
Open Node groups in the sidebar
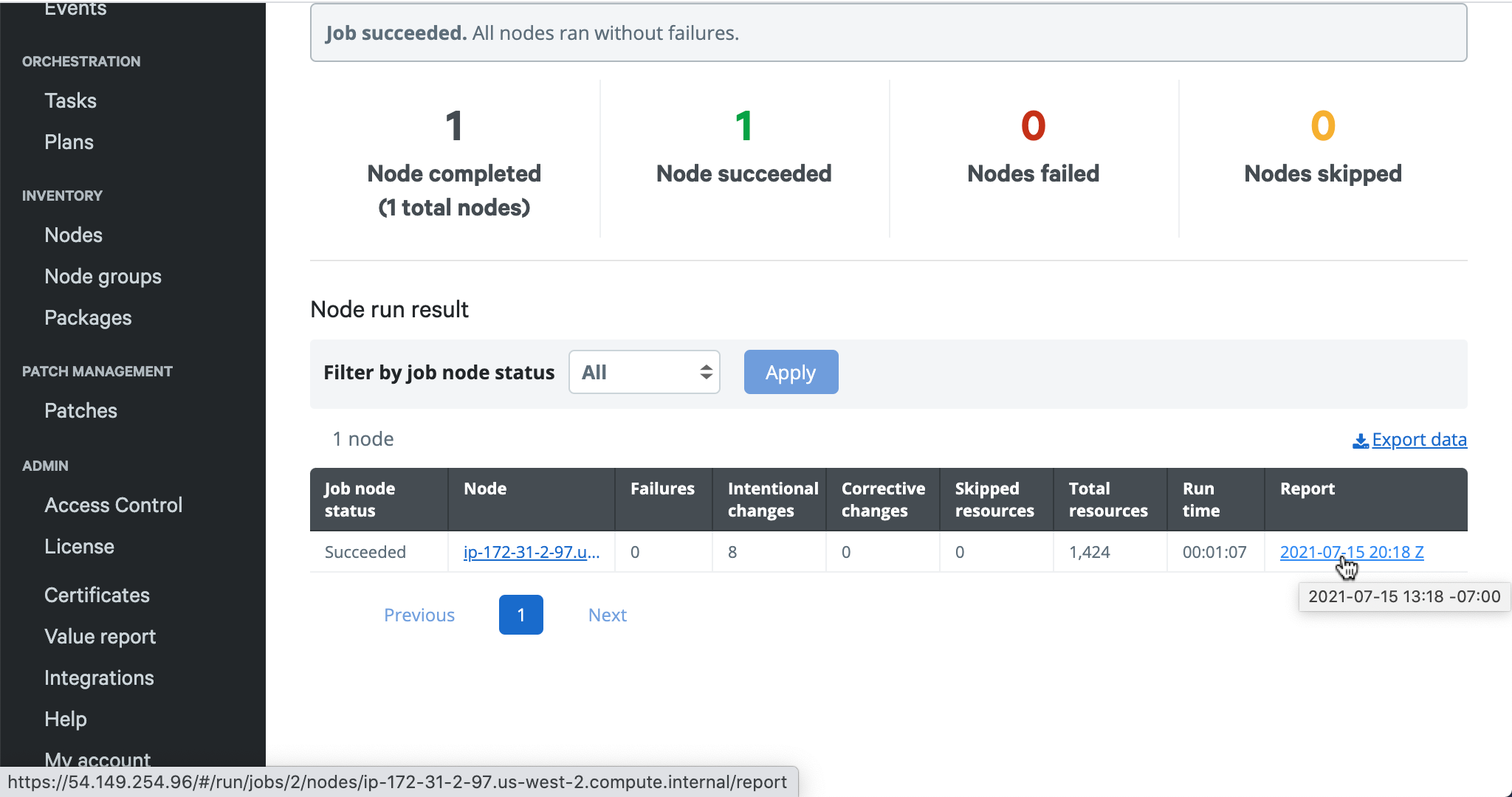click(x=103, y=276)
